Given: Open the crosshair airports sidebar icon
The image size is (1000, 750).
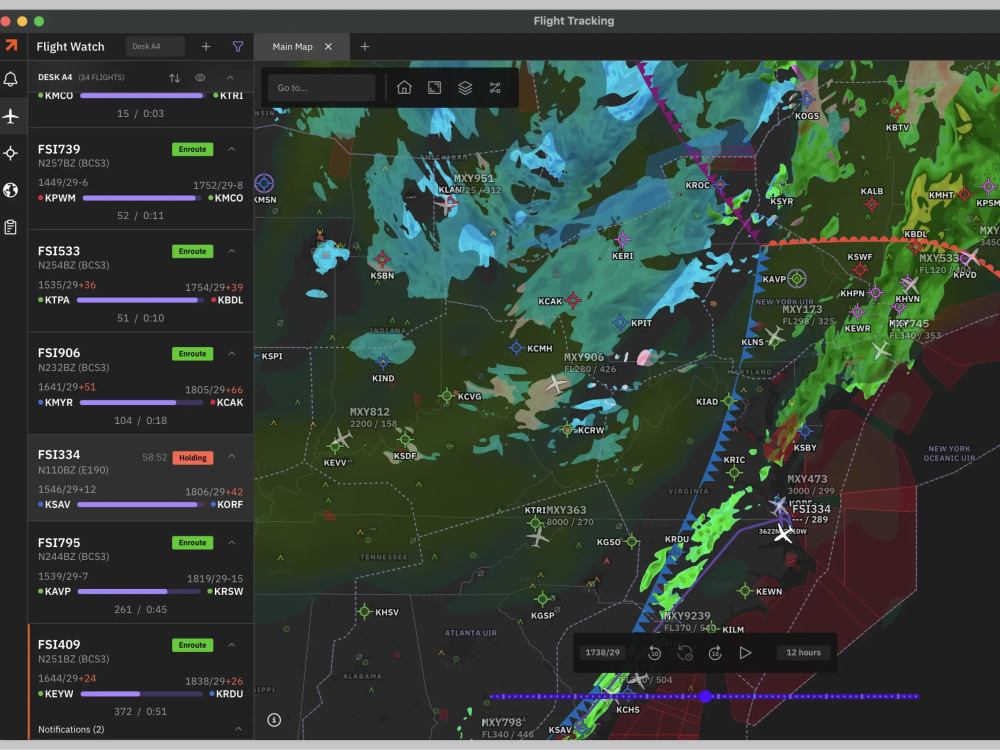Looking at the screenshot, I should pyautogui.click(x=11, y=154).
